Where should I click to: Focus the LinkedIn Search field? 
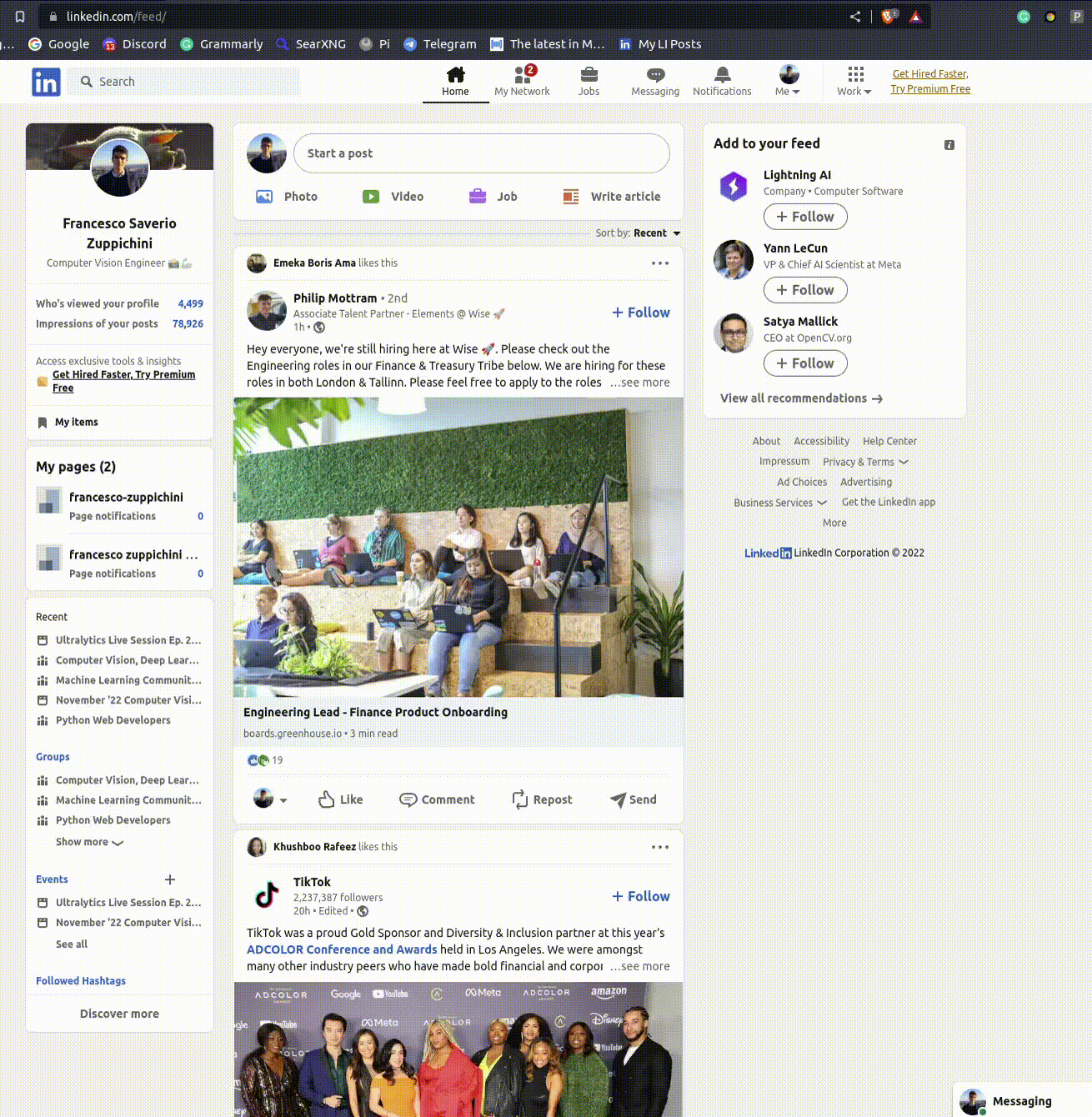[x=183, y=82]
